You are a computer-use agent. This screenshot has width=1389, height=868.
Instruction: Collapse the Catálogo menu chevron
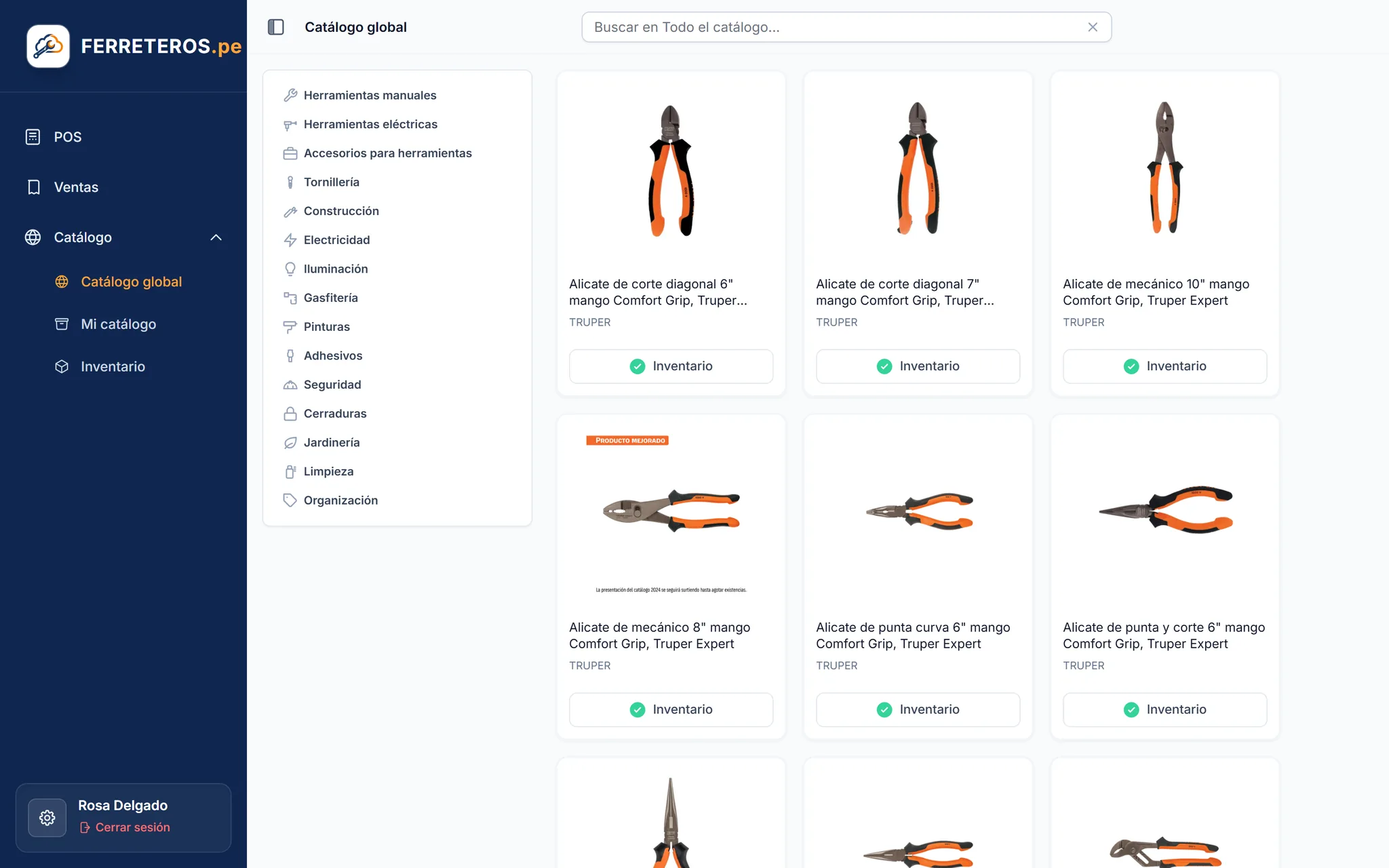[216, 237]
